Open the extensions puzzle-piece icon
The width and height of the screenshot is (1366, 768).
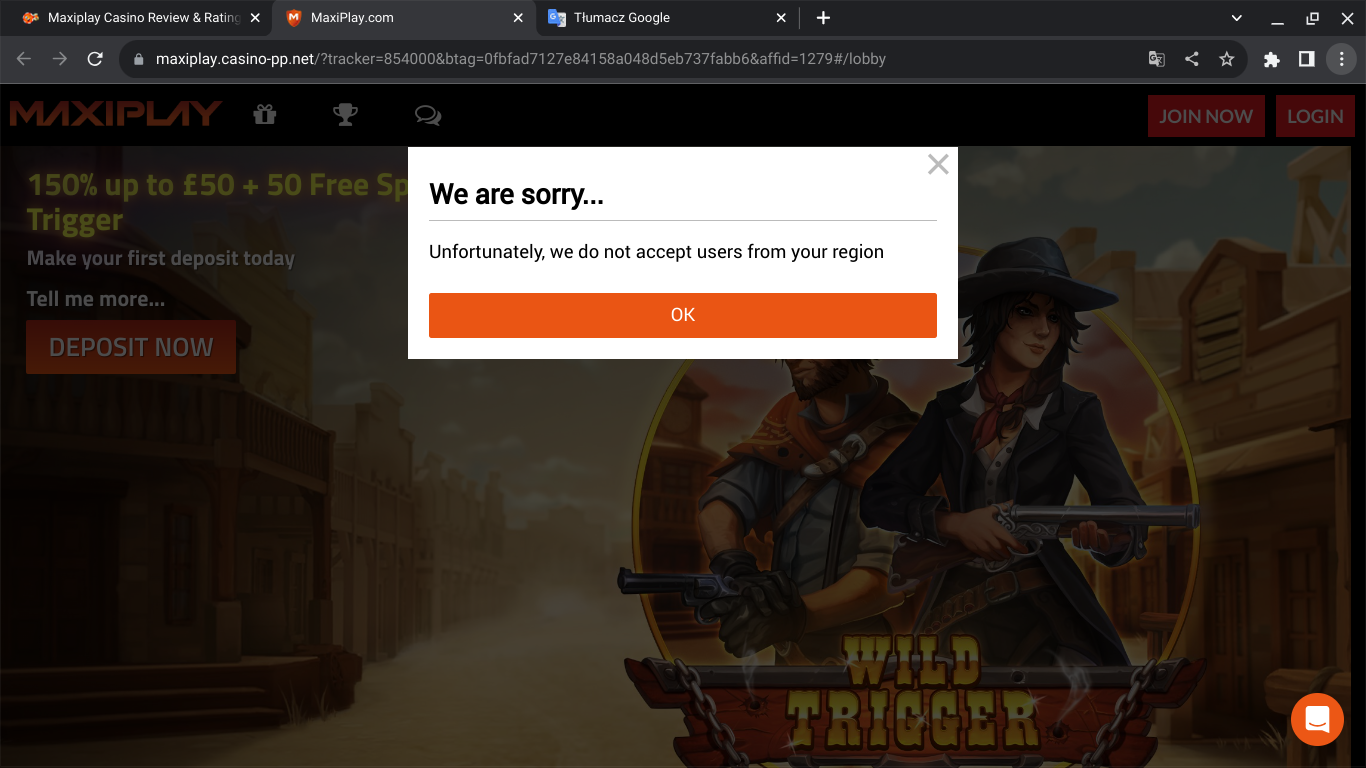pos(1271,59)
